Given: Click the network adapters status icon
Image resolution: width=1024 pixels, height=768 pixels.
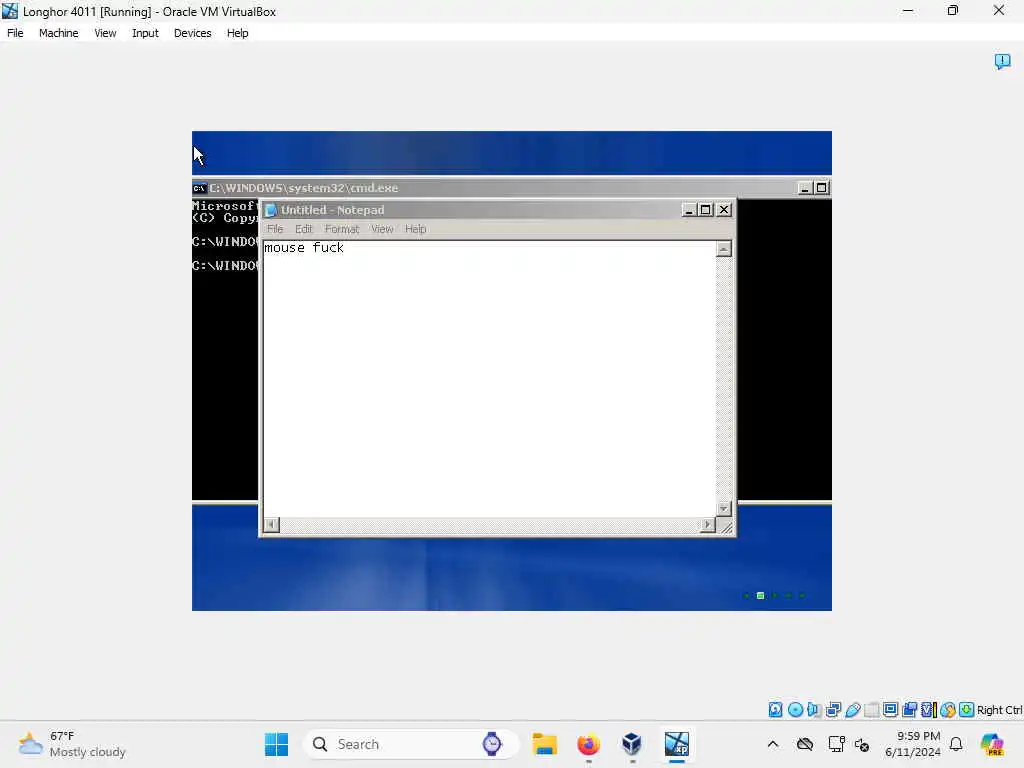Looking at the screenshot, I should 833,709.
